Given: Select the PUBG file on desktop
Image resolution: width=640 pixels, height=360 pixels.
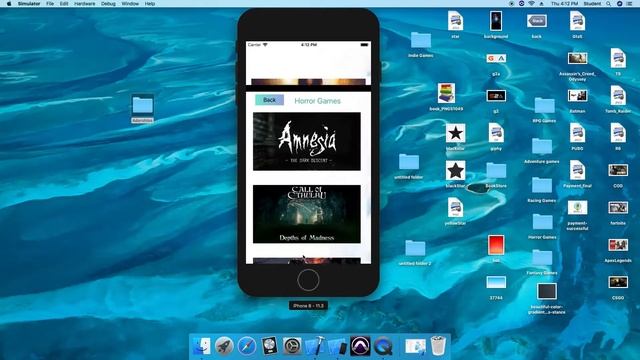Looking at the screenshot, I should (x=577, y=133).
